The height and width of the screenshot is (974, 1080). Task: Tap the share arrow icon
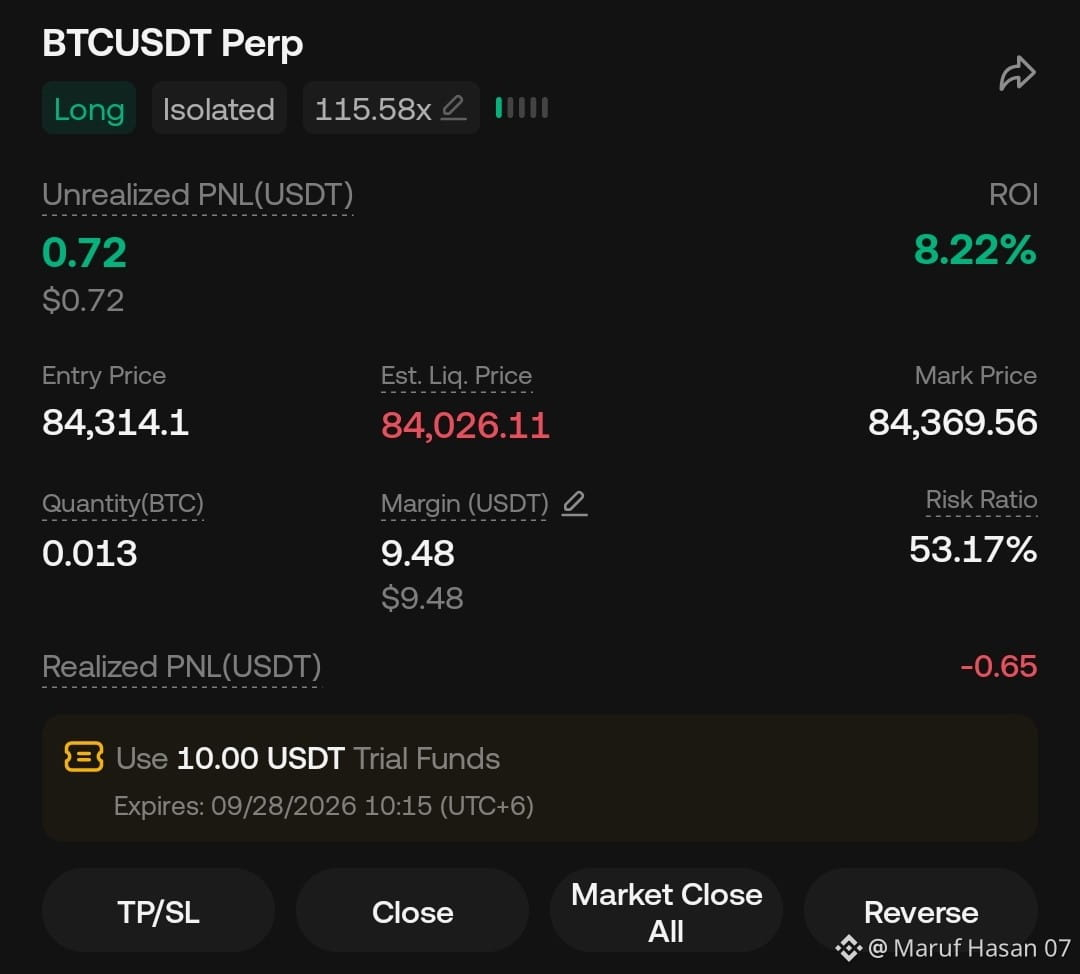pyautogui.click(x=1017, y=74)
